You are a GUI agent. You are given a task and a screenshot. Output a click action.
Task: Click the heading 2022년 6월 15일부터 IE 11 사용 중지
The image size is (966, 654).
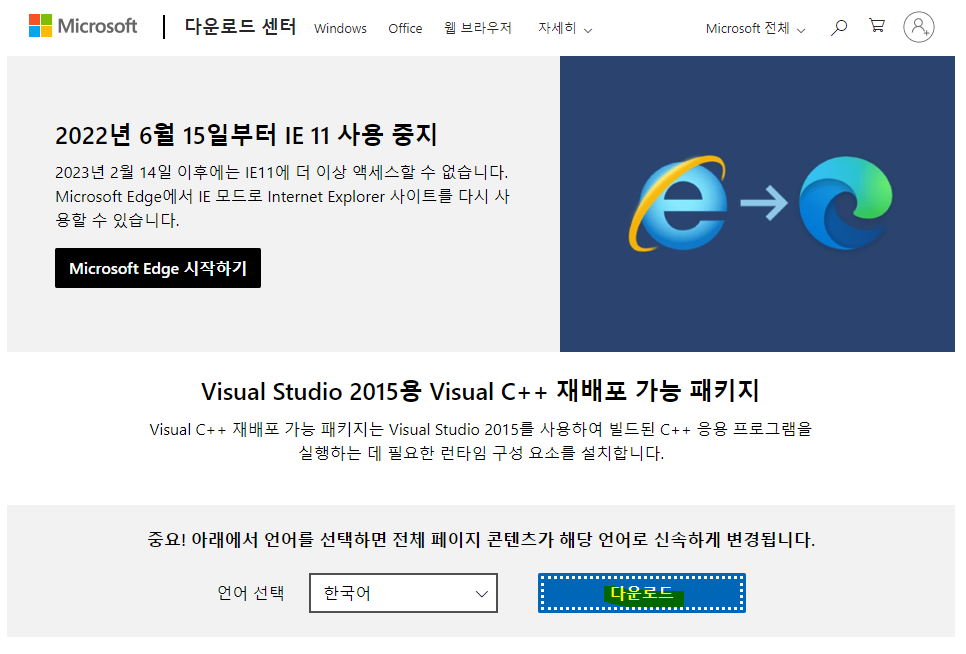point(246,135)
